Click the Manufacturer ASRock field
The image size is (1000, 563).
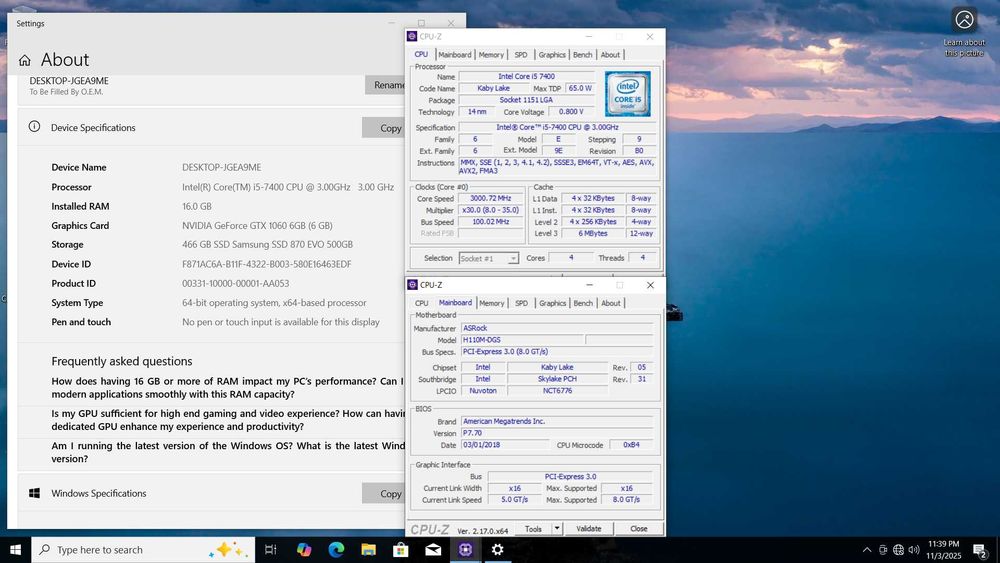557,328
